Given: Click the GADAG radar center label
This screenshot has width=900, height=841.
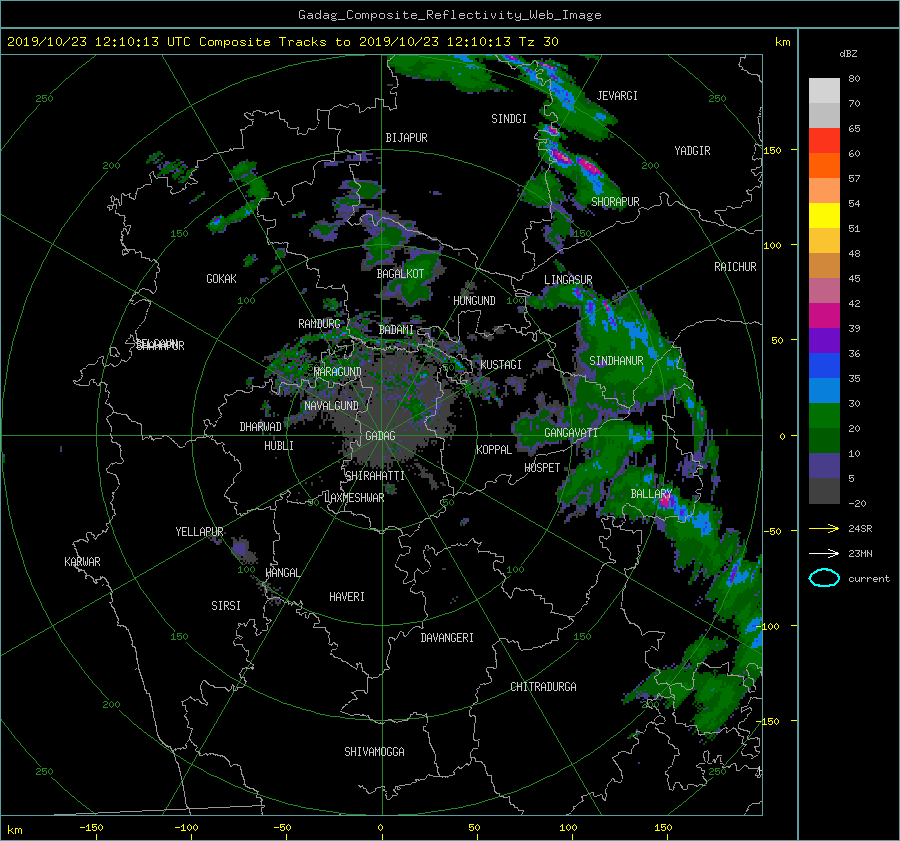Looking at the screenshot, I should 381,436.
